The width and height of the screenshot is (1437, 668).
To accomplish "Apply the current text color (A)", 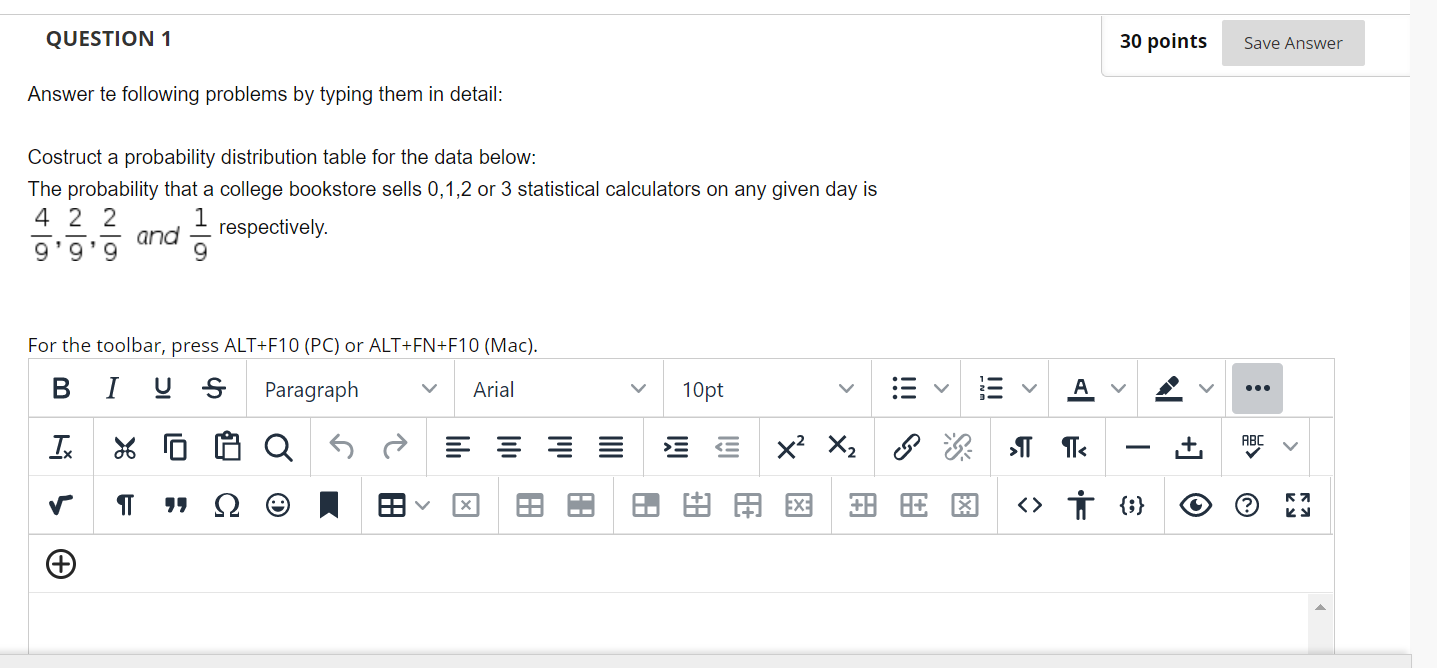I will [1081, 389].
